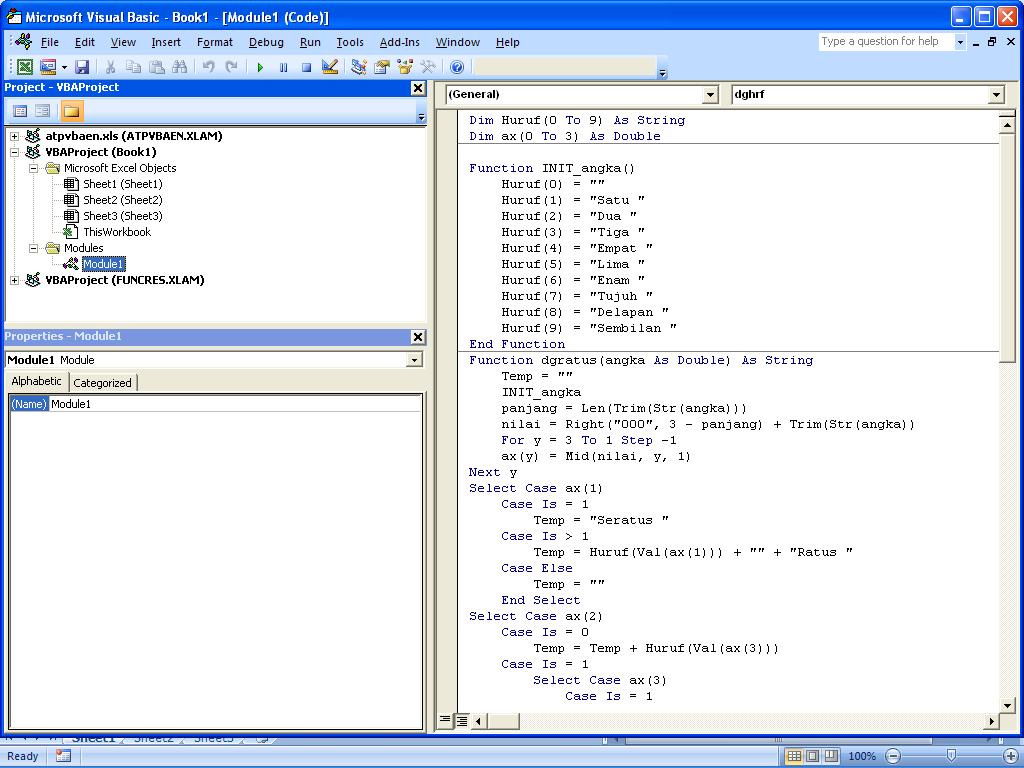The height and width of the screenshot is (768, 1024).
Task: Open the File menu
Action: click(x=50, y=42)
